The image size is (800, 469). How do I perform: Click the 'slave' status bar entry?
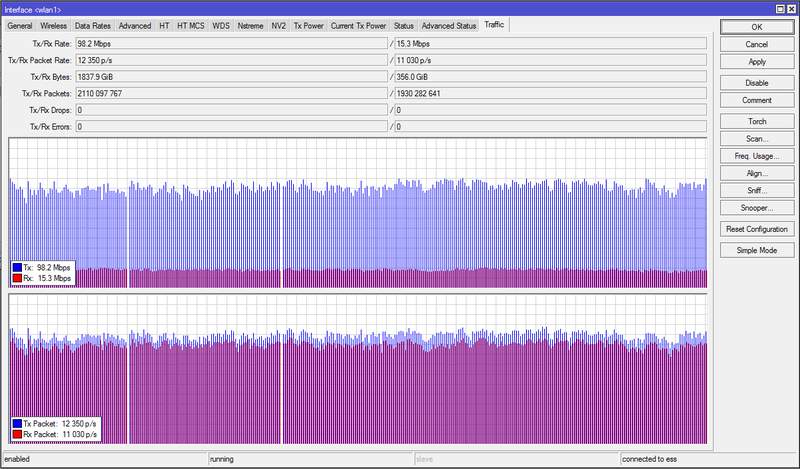coord(424,459)
